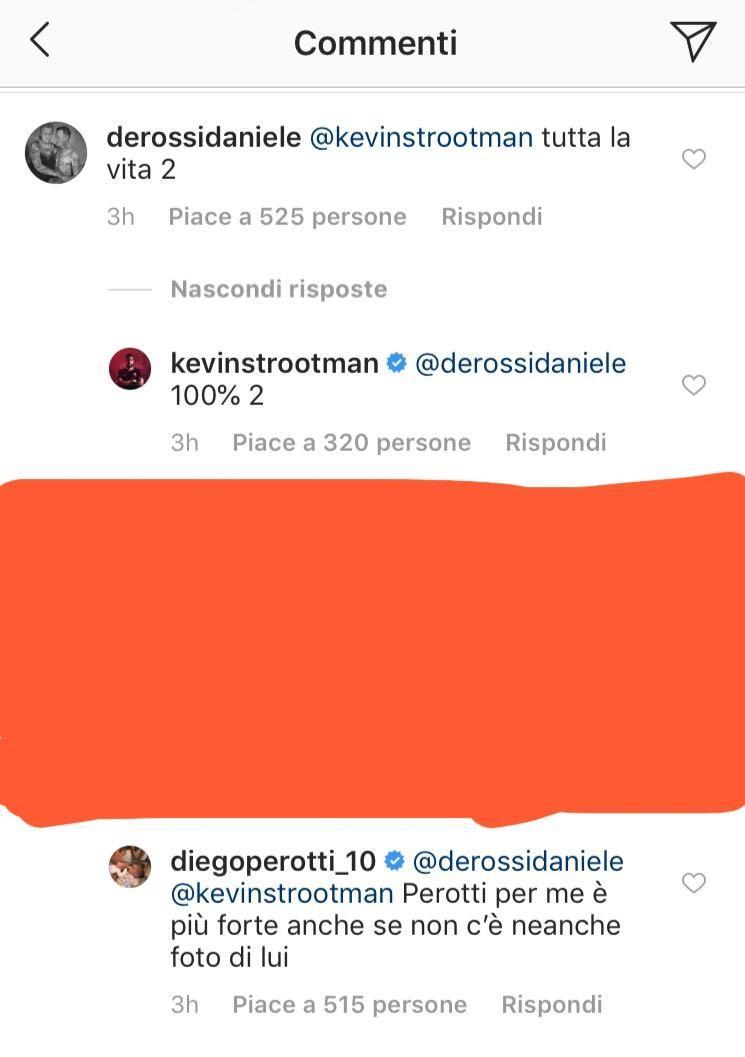
Task: Go back using the top-left arrow
Action: [40, 40]
